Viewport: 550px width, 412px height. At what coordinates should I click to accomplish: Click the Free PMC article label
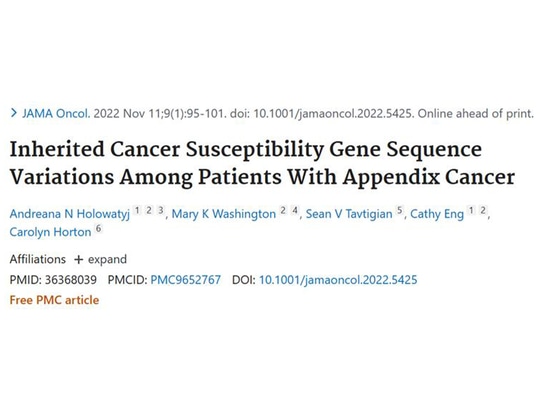pos(54,300)
